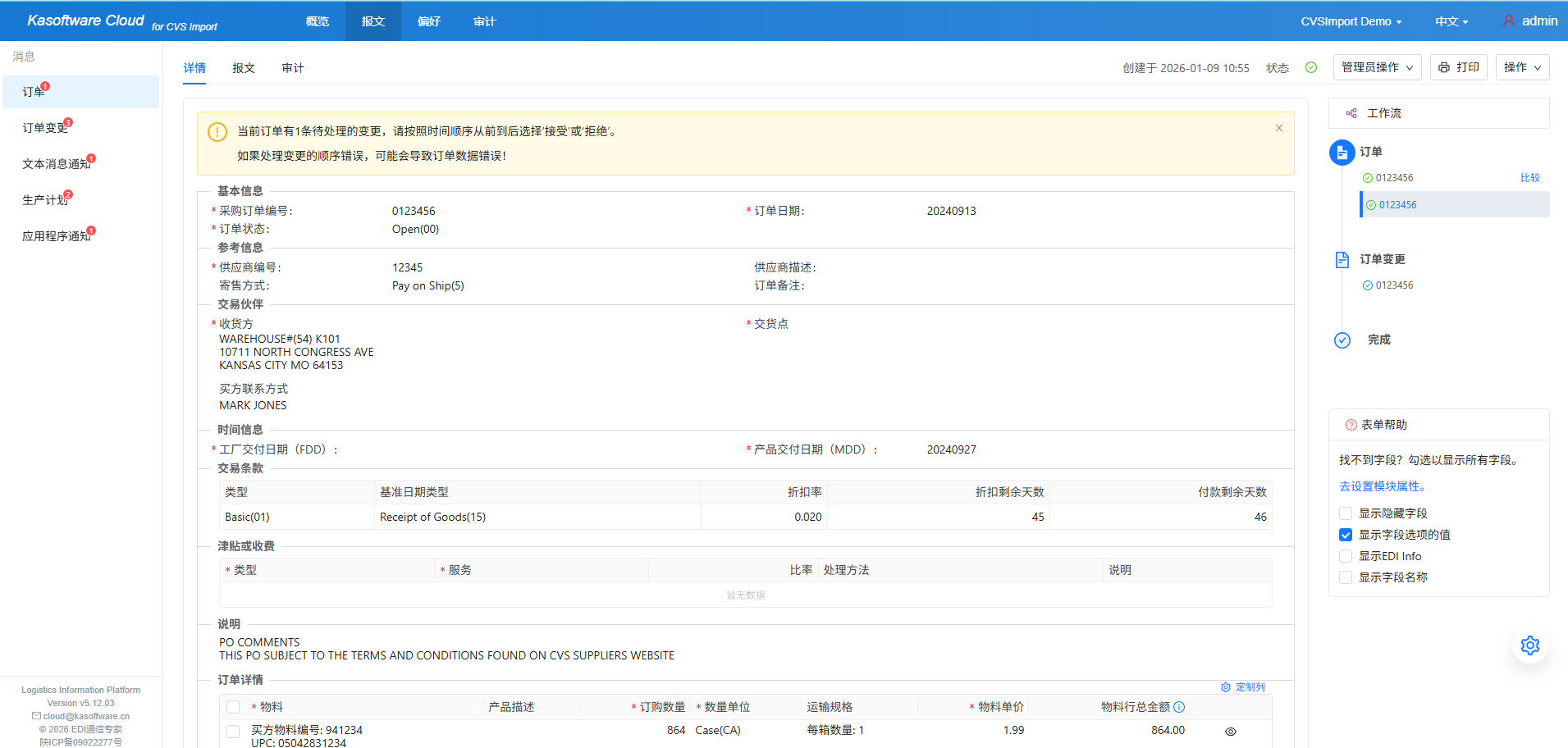Close the yellow pending change warning banner
This screenshot has width=1568, height=748.
[1278, 128]
